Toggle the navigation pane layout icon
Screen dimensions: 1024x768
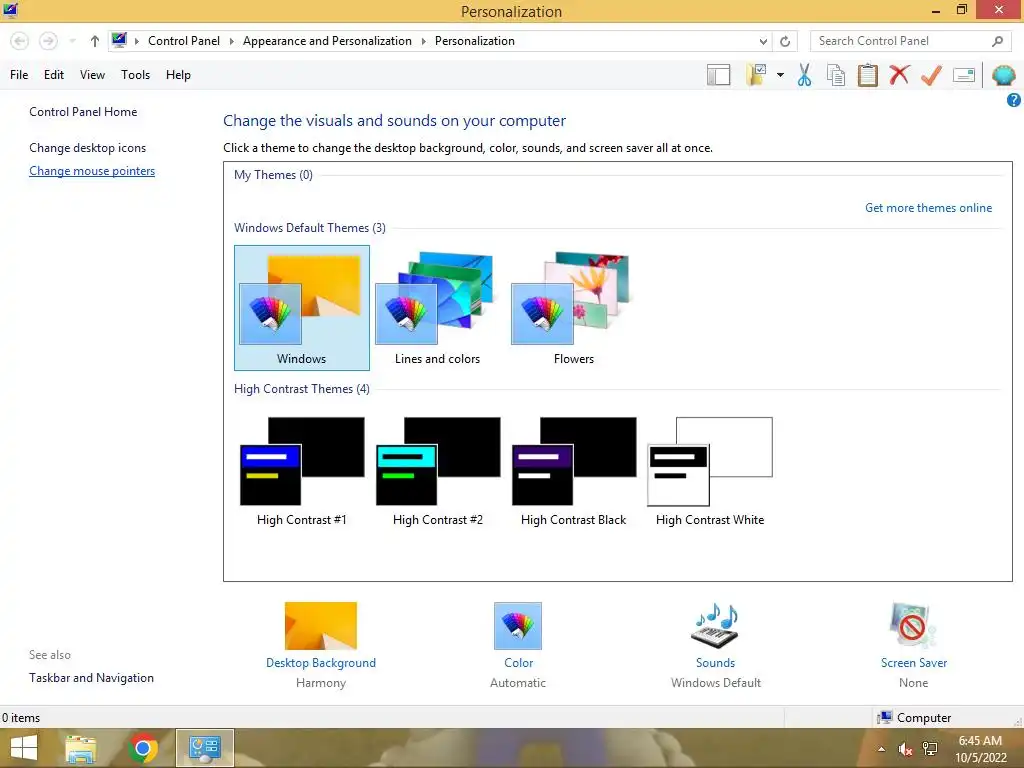[x=718, y=75]
